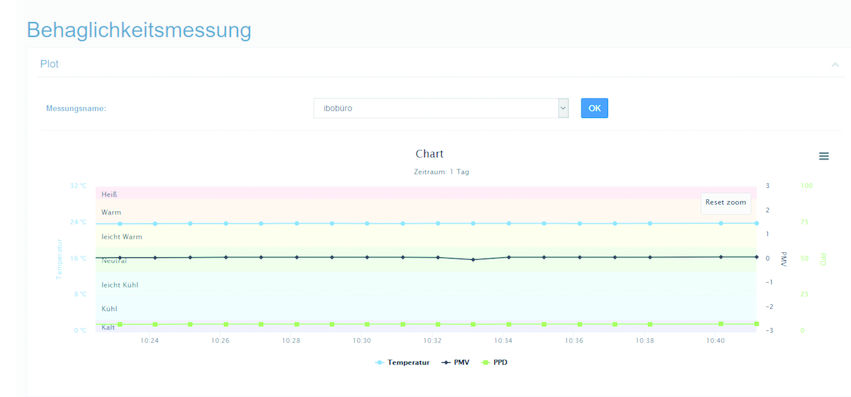Collapse the Plot panel with chevron
The width and height of the screenshot is (851, 397).
point(835,65)
